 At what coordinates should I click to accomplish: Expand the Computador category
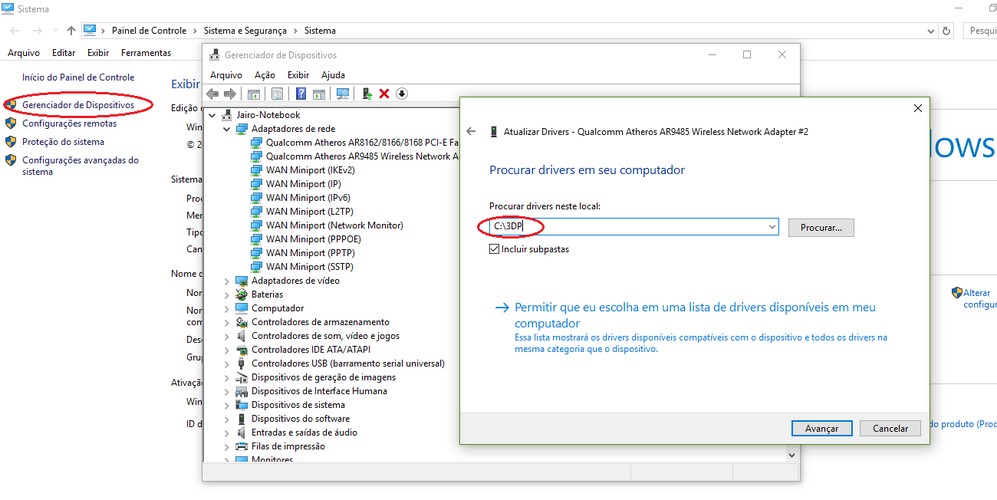click(226, 309)
